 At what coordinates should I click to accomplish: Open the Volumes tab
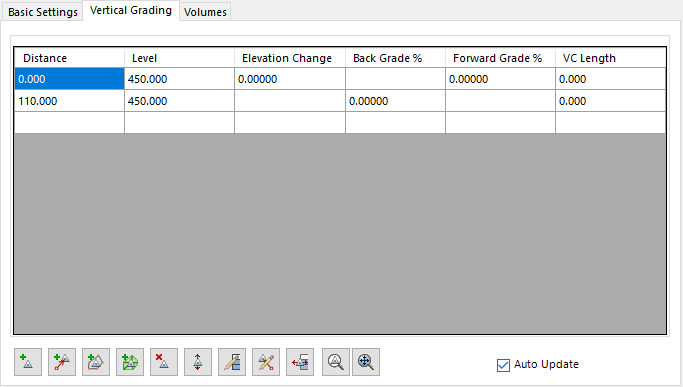pyautogui.click(x=205, y=12)
